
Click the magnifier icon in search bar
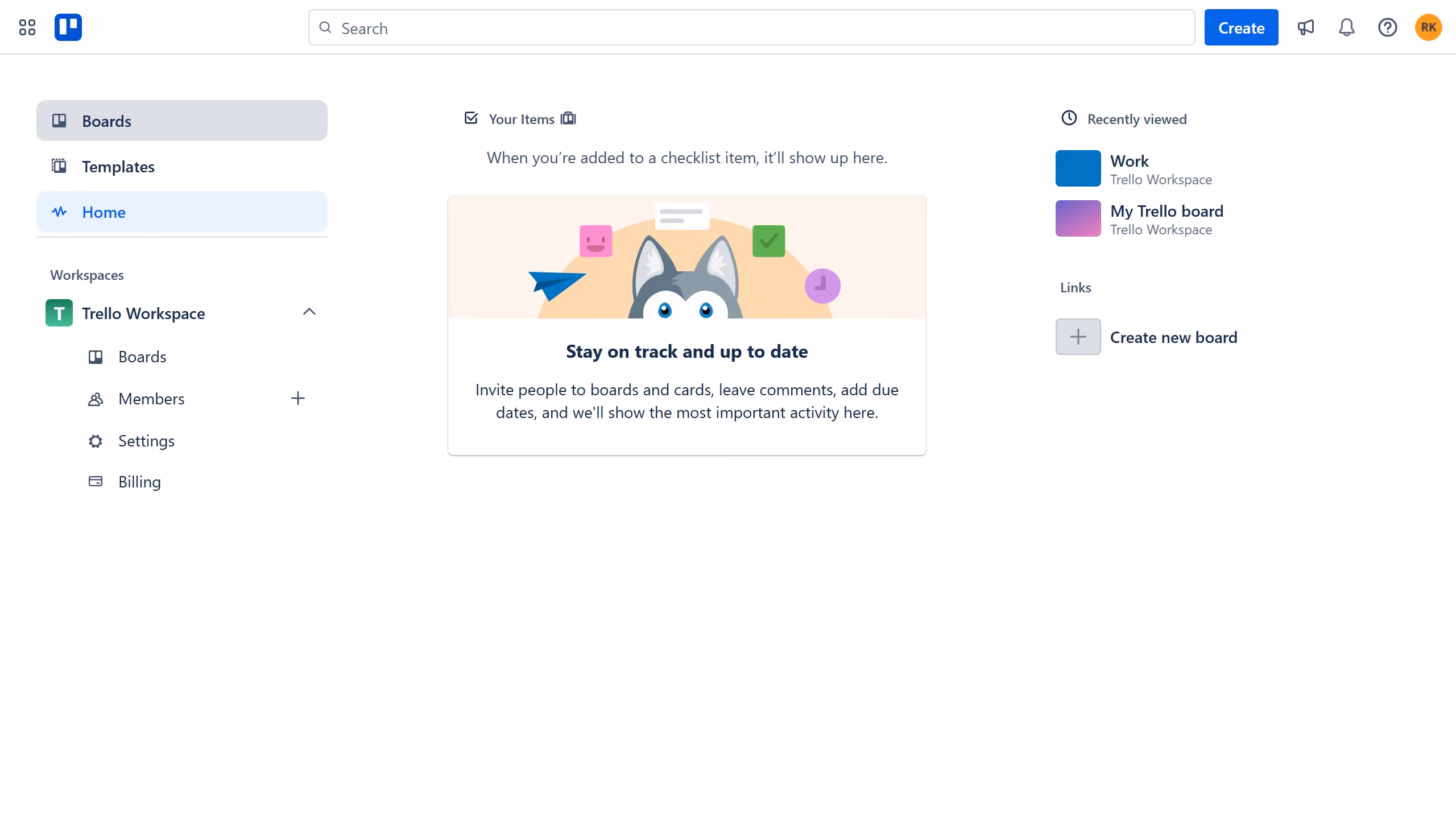tap(325, 27)
